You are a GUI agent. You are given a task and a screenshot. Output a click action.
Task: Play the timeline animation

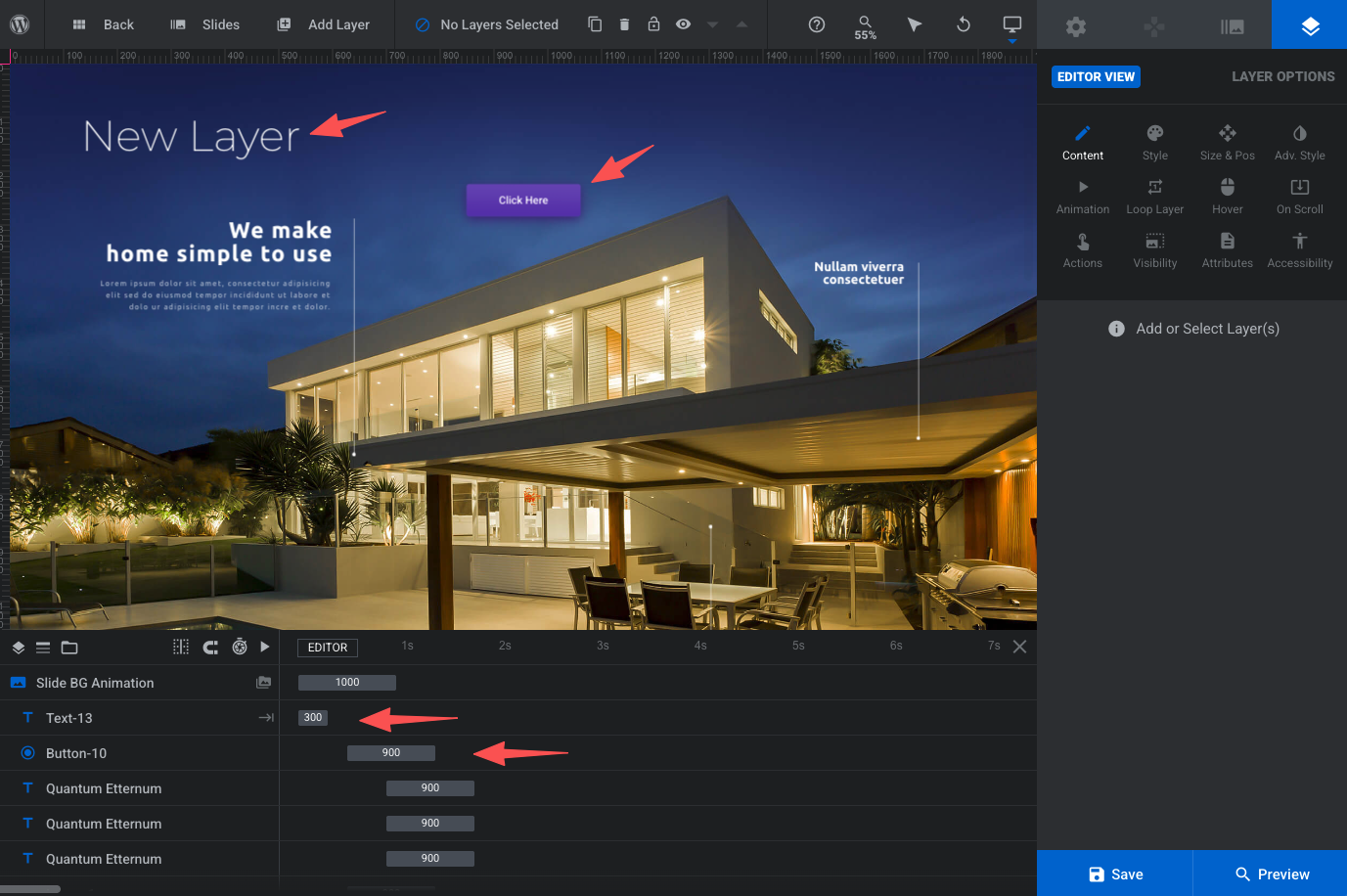point(265,647)
